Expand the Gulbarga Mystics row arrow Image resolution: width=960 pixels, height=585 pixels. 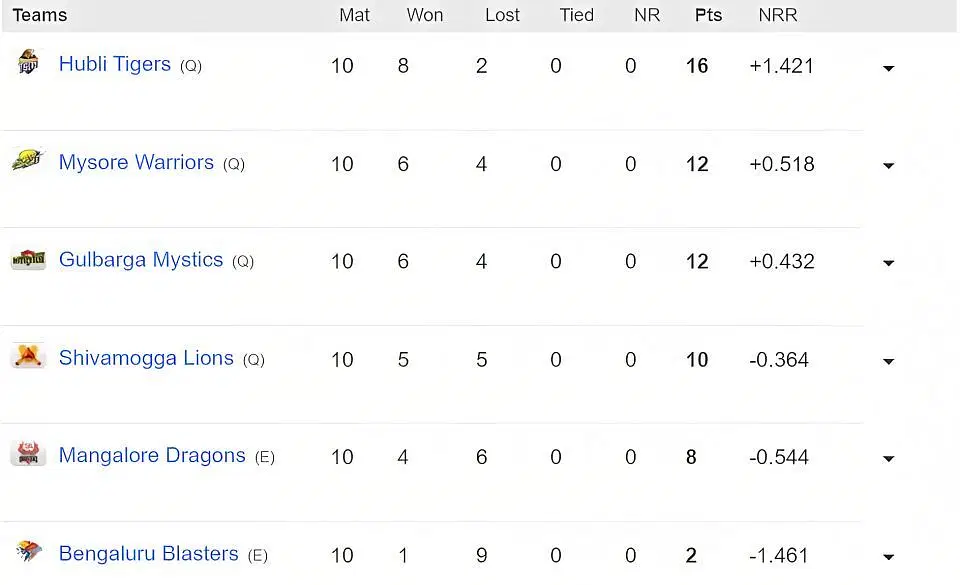pos(888,263)
